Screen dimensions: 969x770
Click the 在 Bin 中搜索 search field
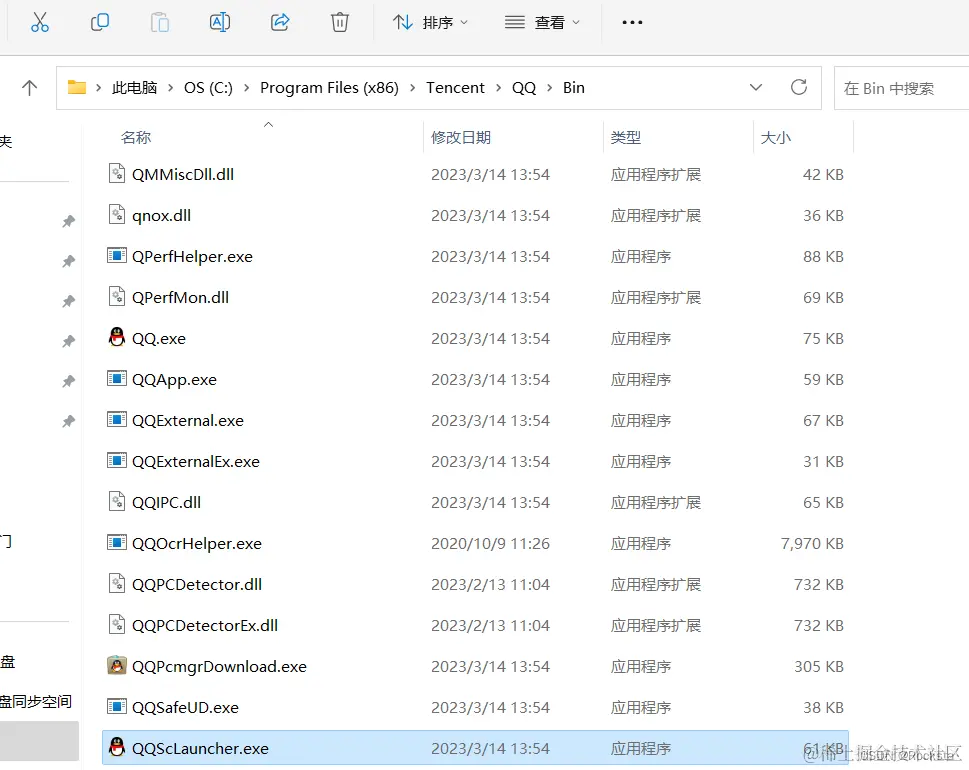(902, 88)
